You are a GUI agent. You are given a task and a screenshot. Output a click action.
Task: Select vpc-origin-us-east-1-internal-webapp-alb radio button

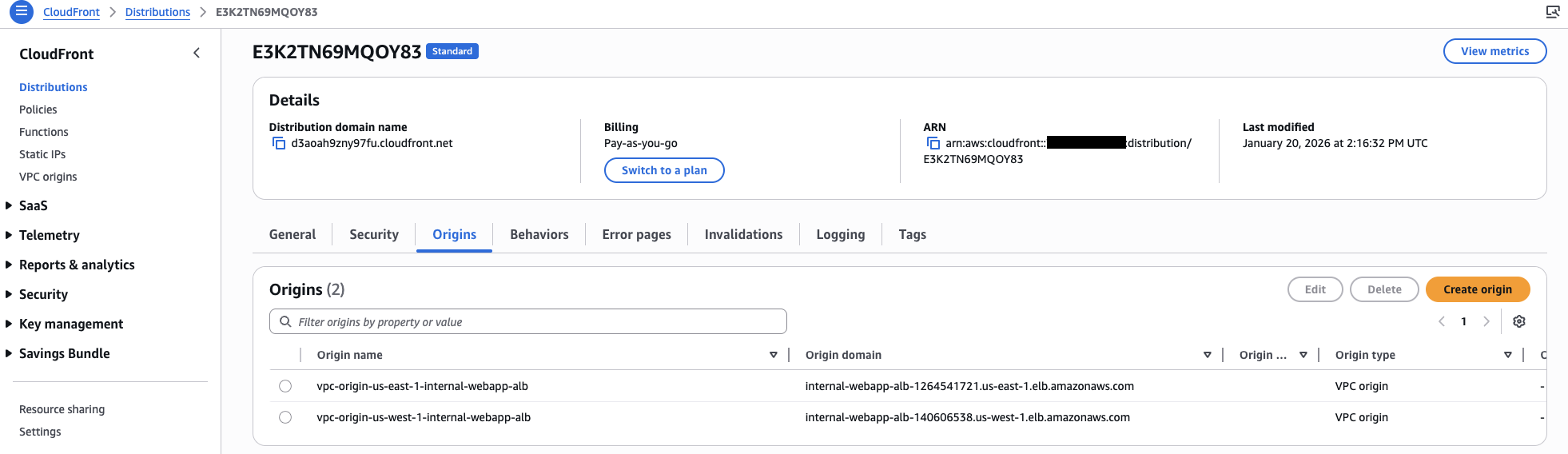tap(285, 386)
